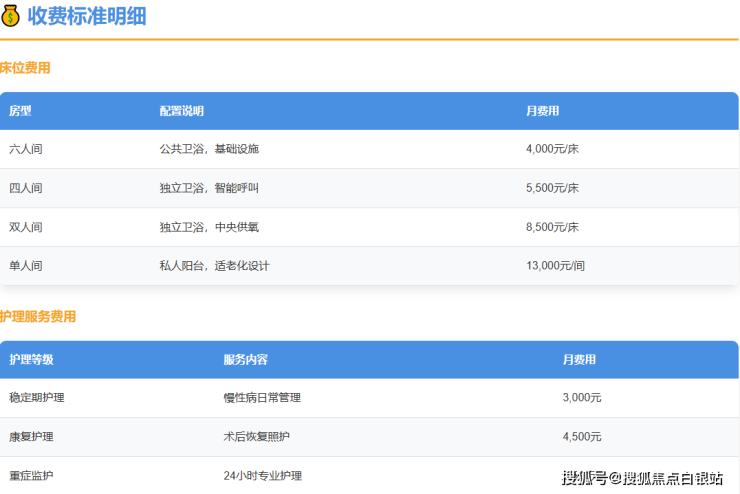The width and height of the screenshot is (740, 494).
Task: Click 月费用 header in bed fee table
Action: 542,111
